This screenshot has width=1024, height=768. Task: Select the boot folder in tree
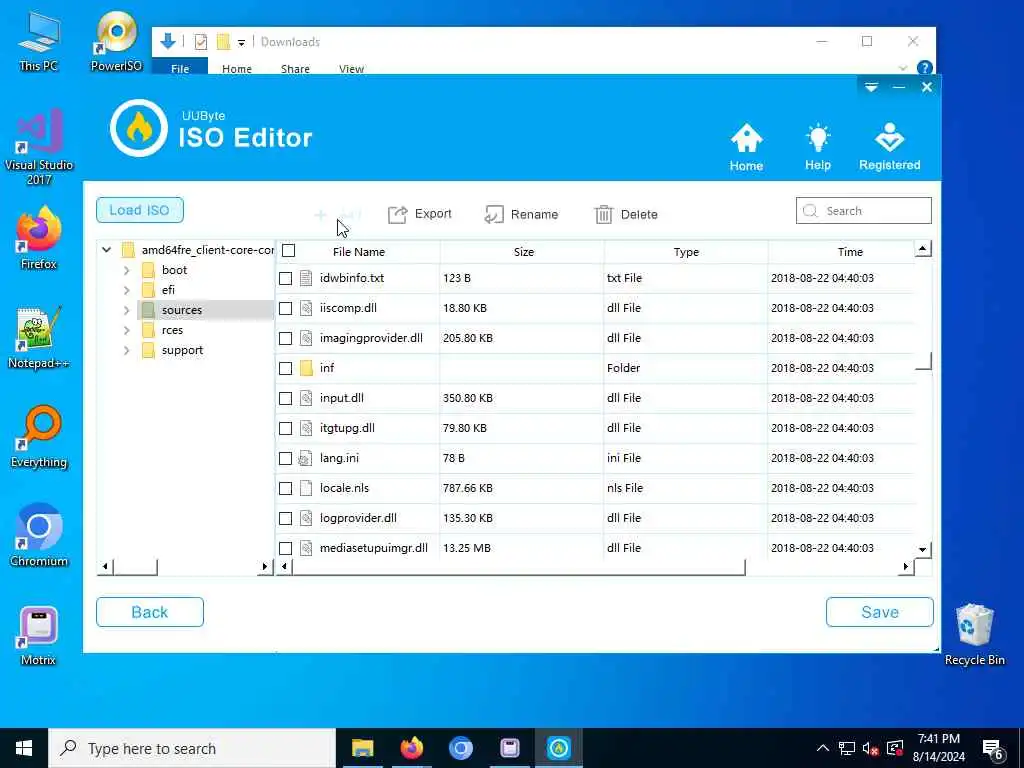point(174,270)
